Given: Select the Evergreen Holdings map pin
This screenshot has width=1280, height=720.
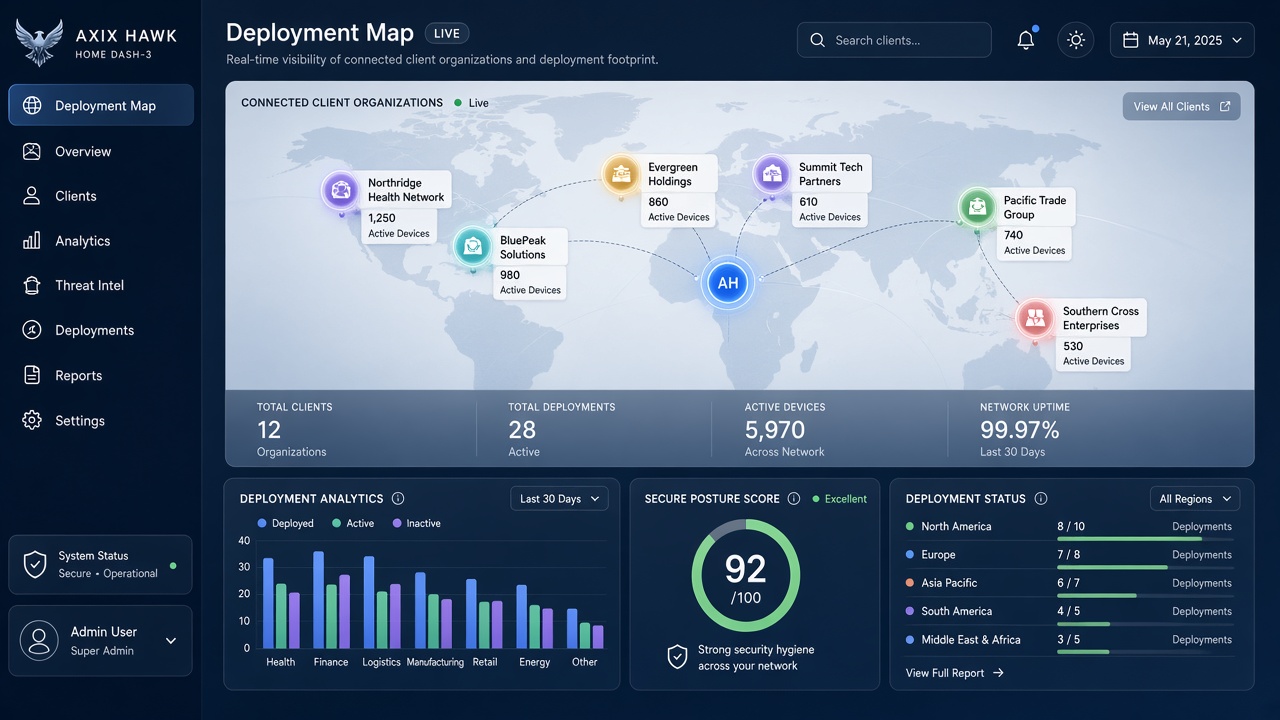Looking at the screenshot, I should [x=621, y=174].
